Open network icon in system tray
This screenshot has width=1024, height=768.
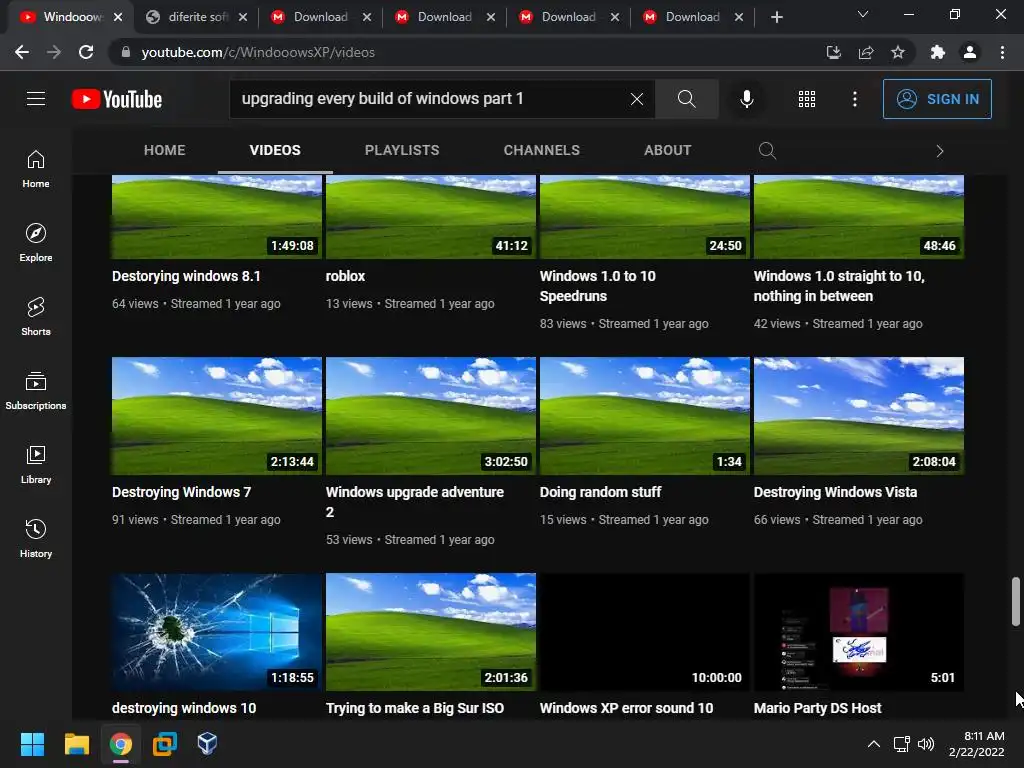(902, 744)
